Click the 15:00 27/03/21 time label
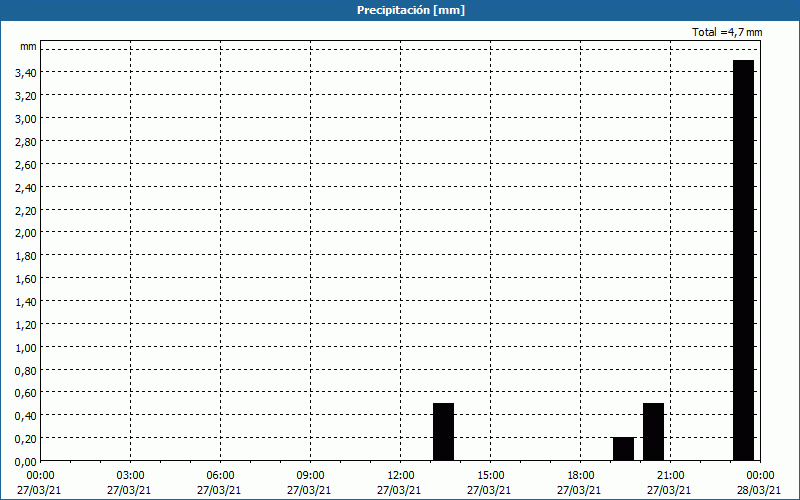The image size is (800, 500). tap(490, 483)
